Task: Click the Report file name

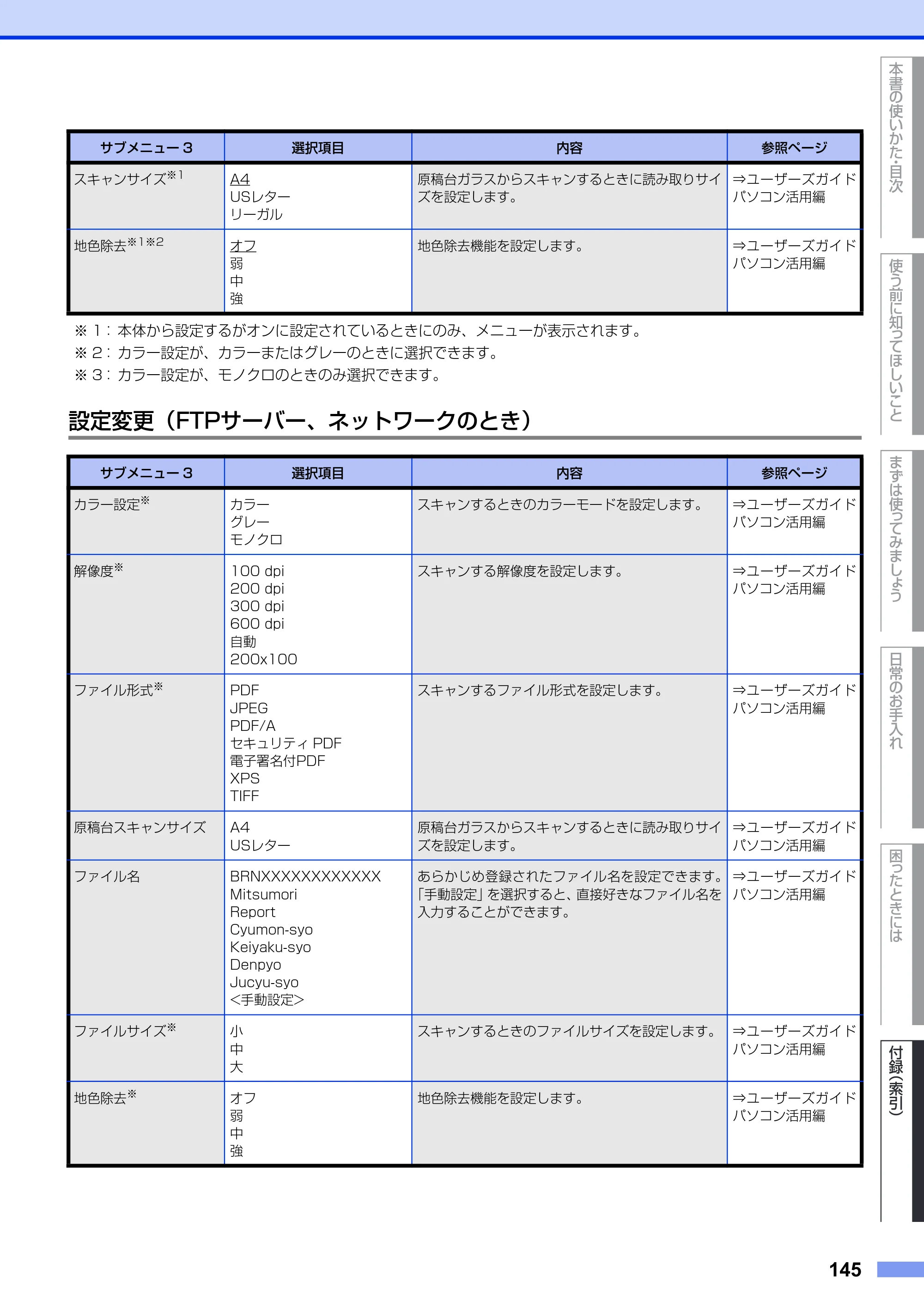Action: [253, 912]
